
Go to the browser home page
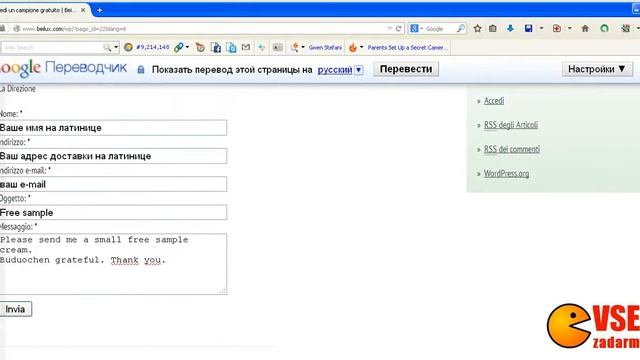tap(585, 28)
